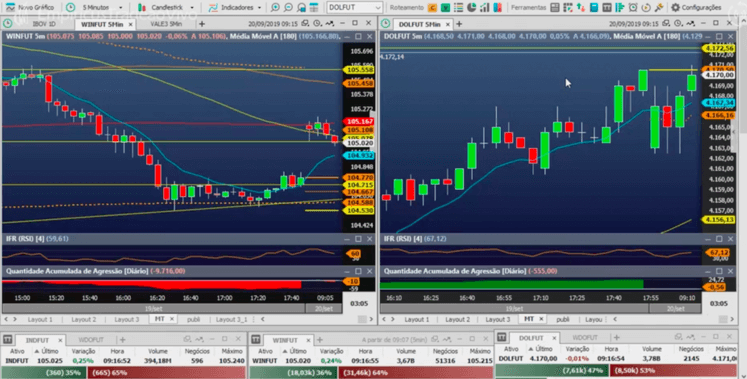
Task: Expand the Indicadores dropdown
Action: click(x=235, y=7)
